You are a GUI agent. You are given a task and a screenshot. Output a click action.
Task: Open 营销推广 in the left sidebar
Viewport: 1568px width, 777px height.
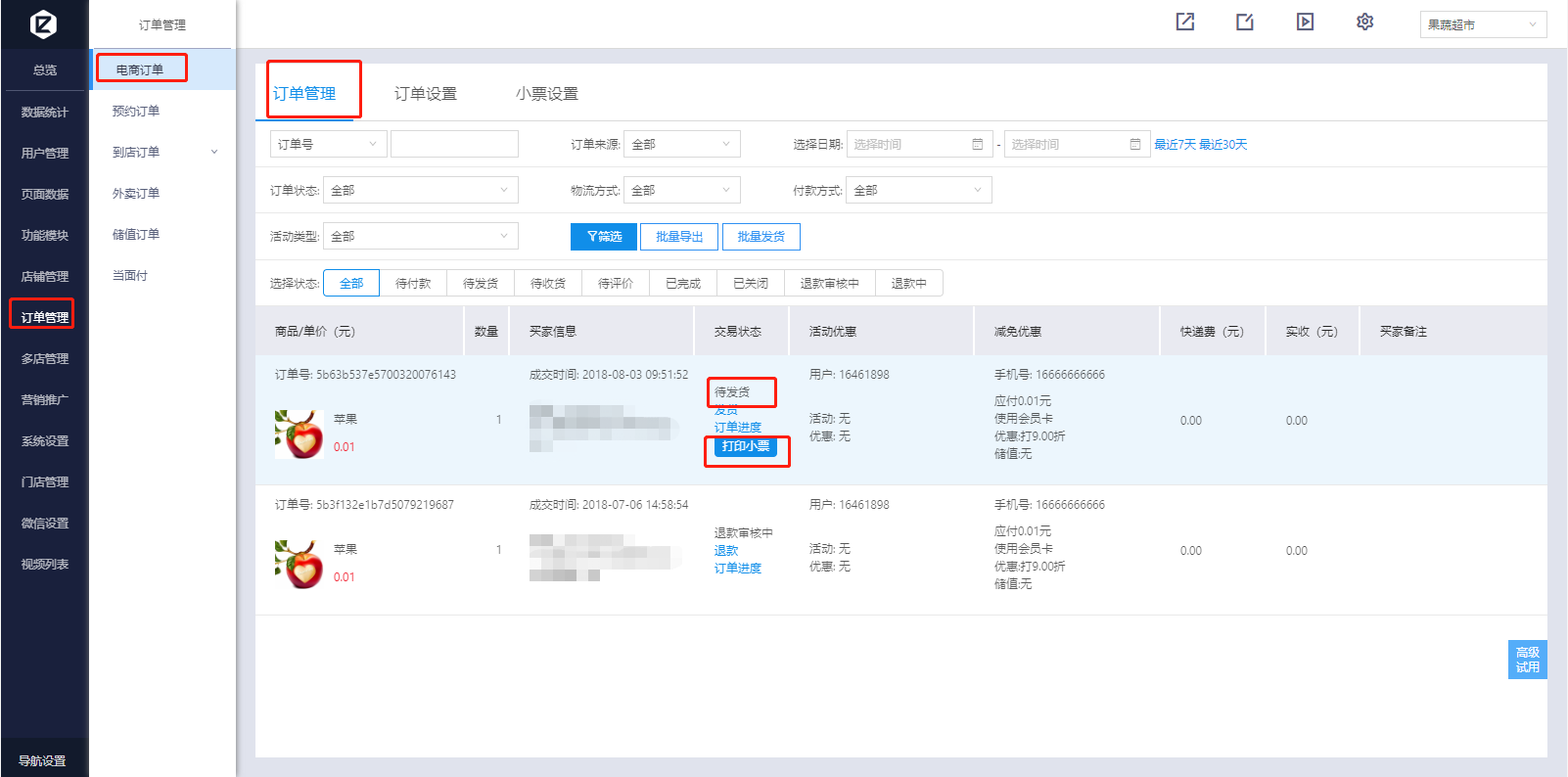pos(45,400)
